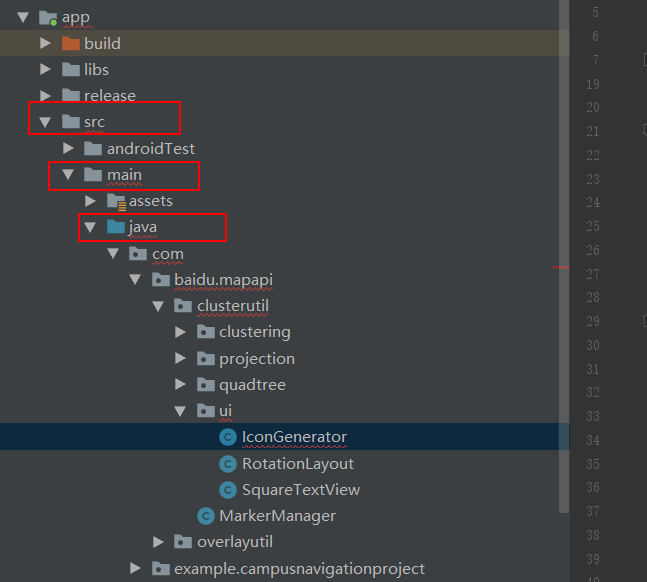Select the baidu.mapapi package label
This screenshot has height=582, width=647.
tap(223, 280)
